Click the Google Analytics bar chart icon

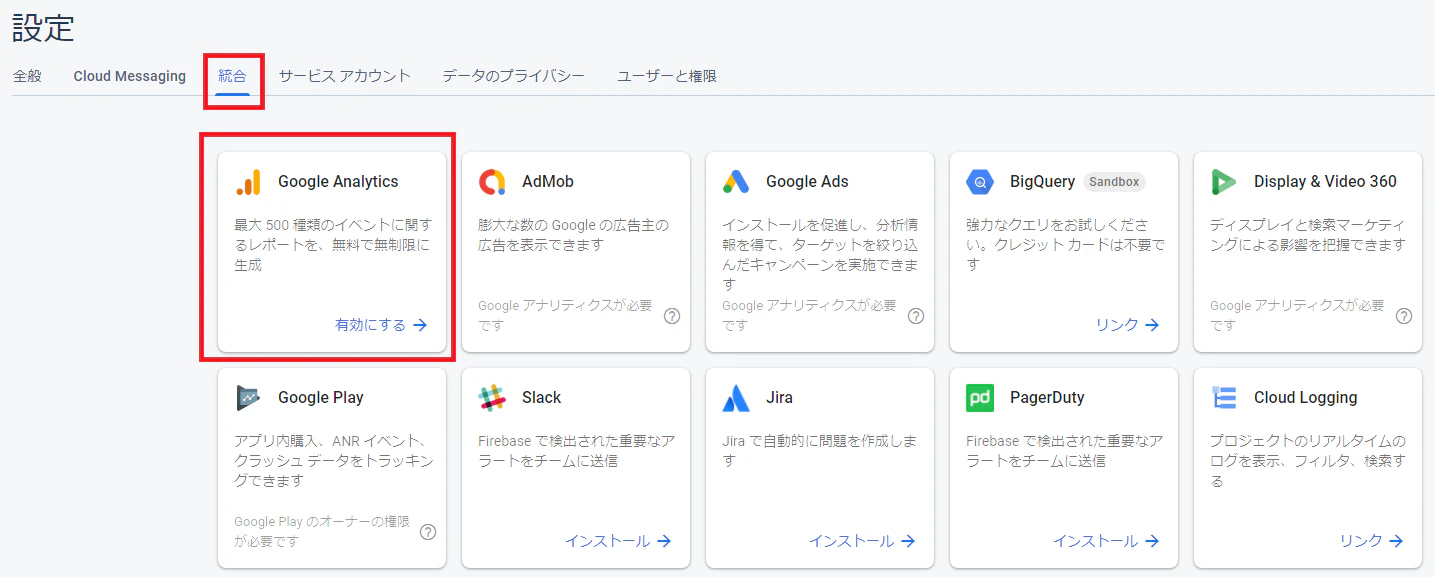(x=248, y=182)
